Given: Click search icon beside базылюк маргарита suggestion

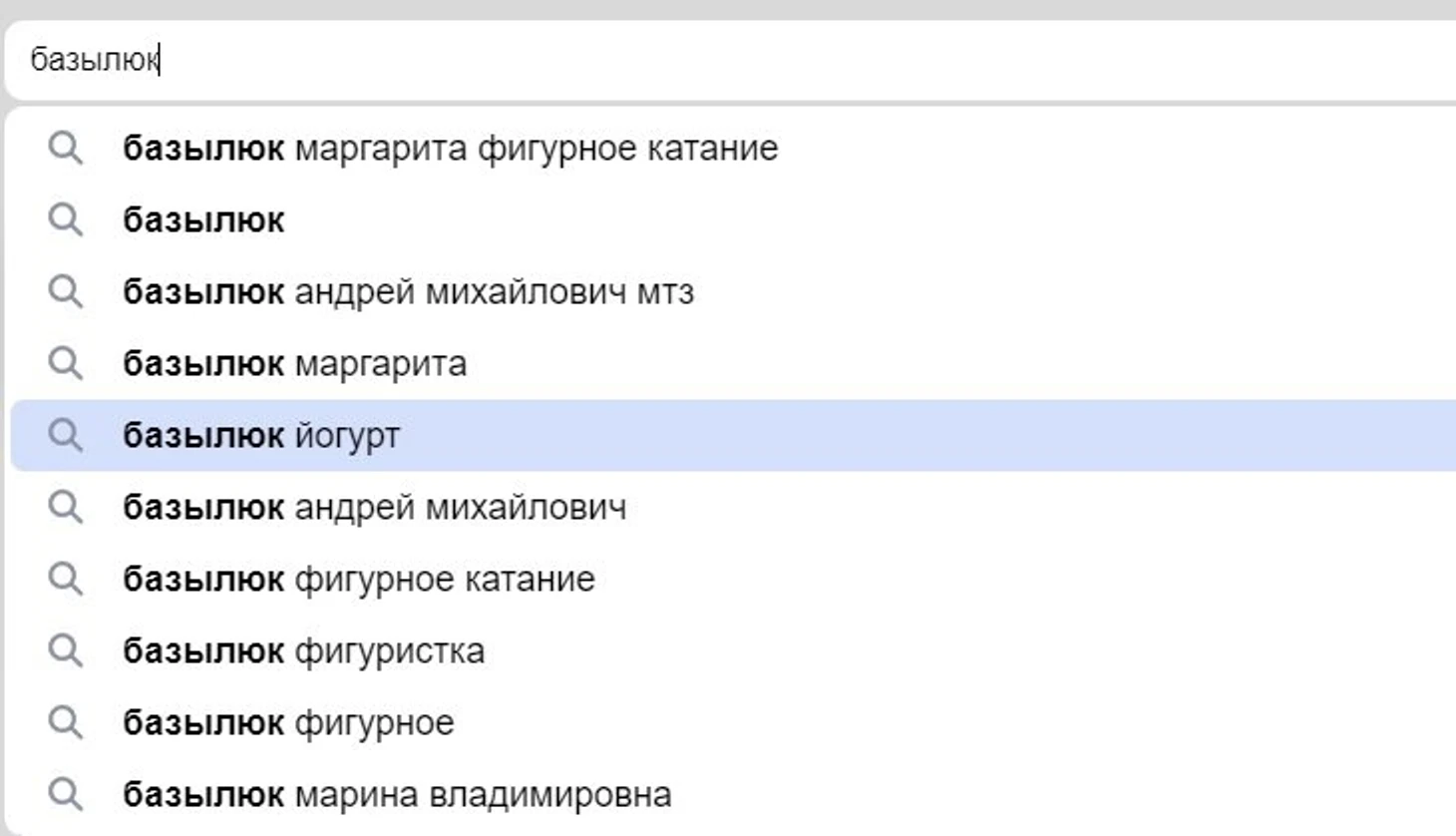Looking at the screenshot, I should pos(66,364).
